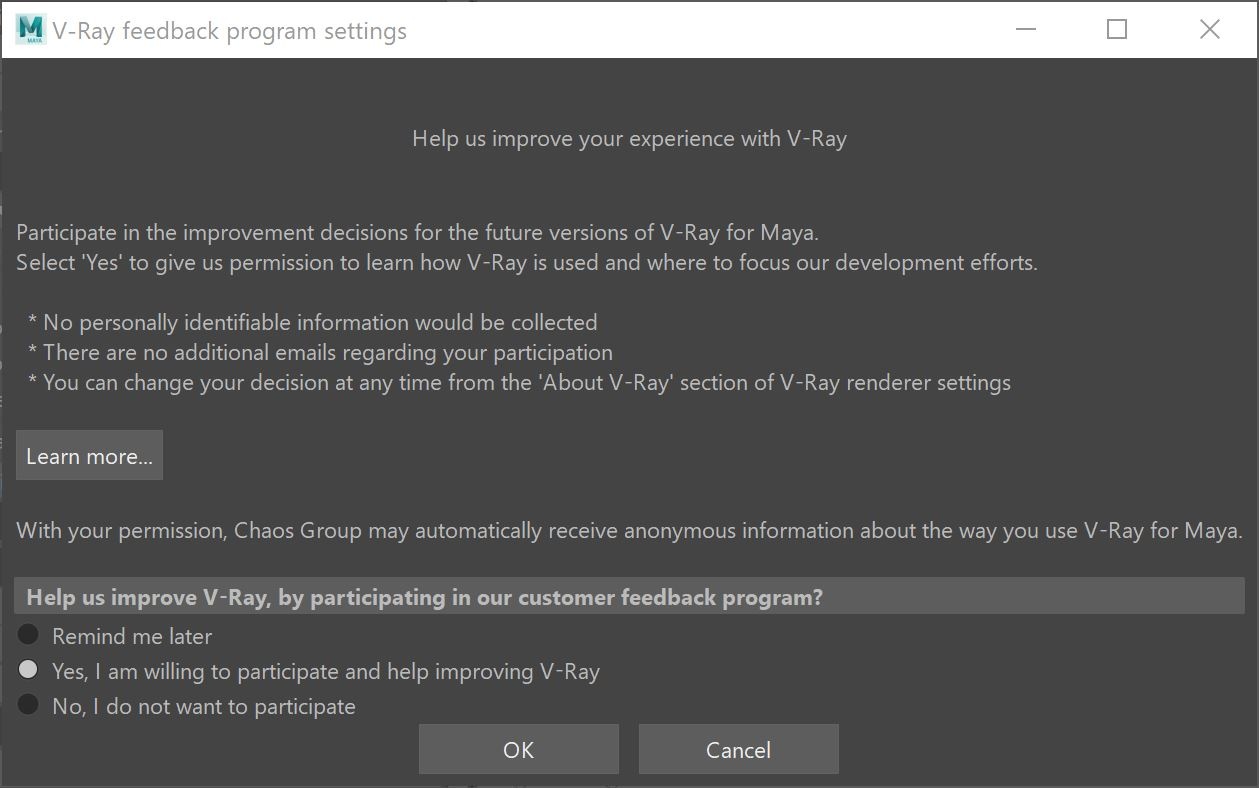Screen dimensions: 1259x788
Task: Select the Remind me later radio button
Action: 28,635
